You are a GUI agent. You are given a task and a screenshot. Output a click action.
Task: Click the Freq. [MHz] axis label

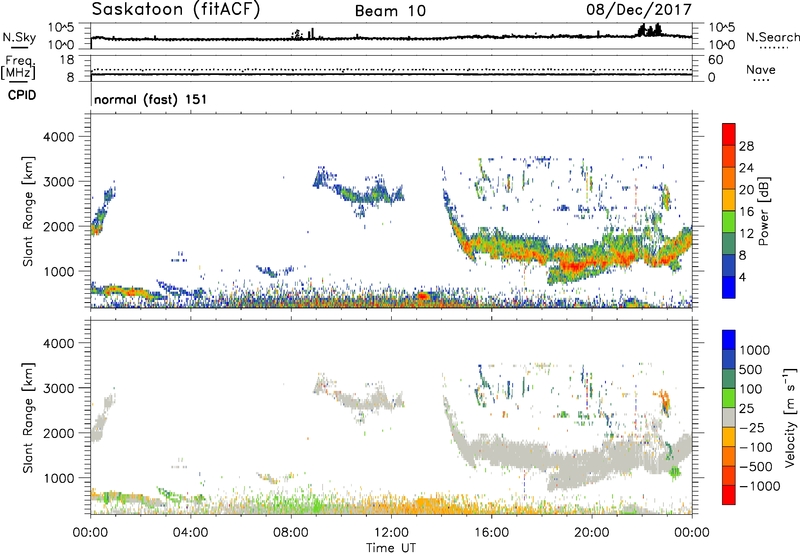[x=18, y=67]
